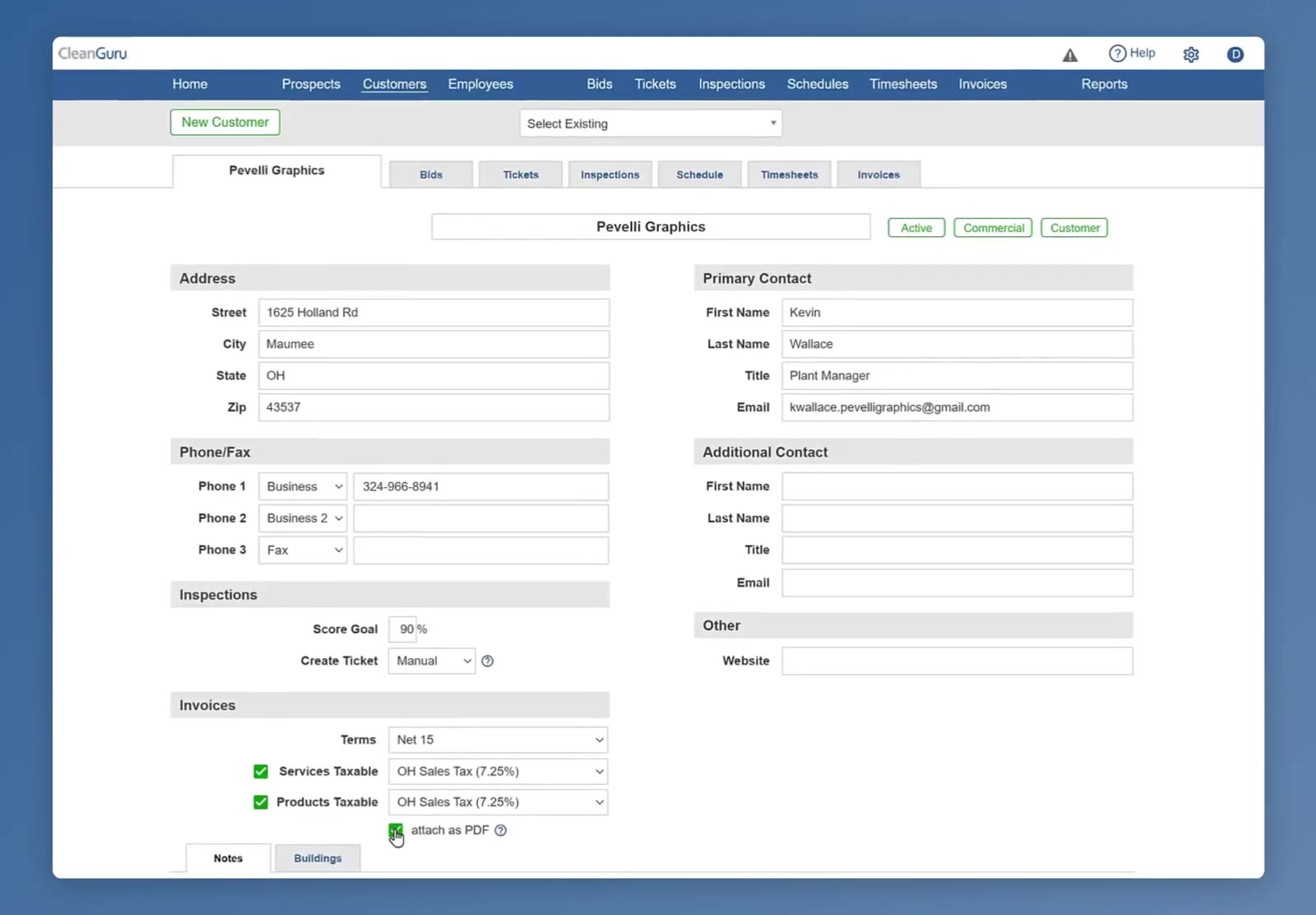Click Primary Contact First Name field Kevin
1316x915 pixels.
click(x=957, y=313)
